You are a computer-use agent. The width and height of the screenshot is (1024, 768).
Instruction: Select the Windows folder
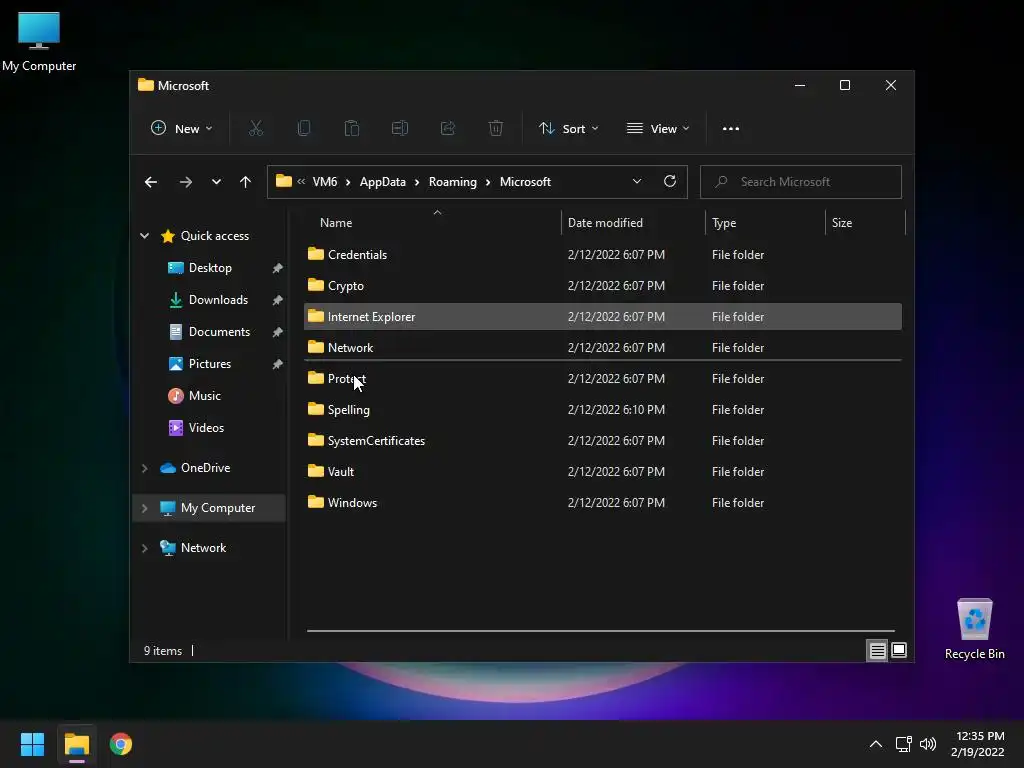click(603, 502)
